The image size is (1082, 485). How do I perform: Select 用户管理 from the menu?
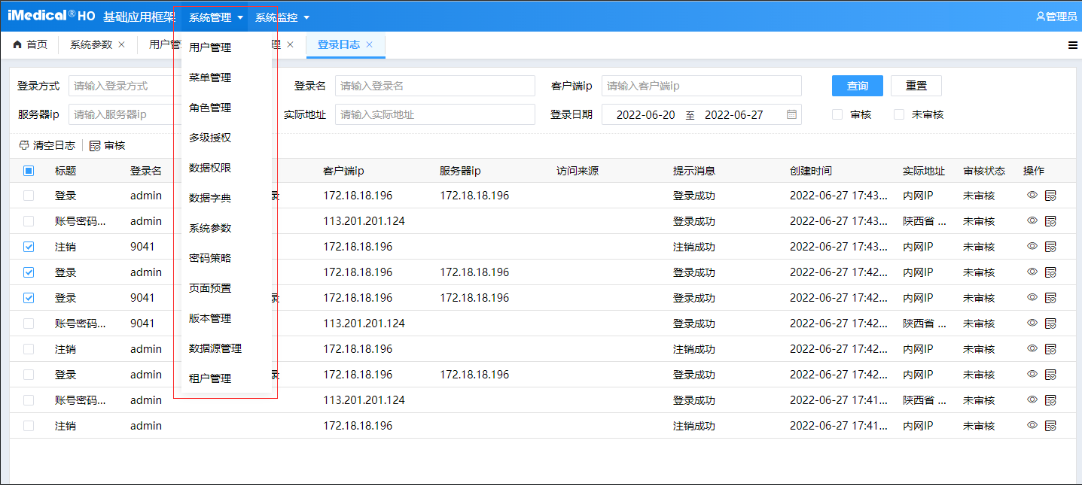click(210, 47)
